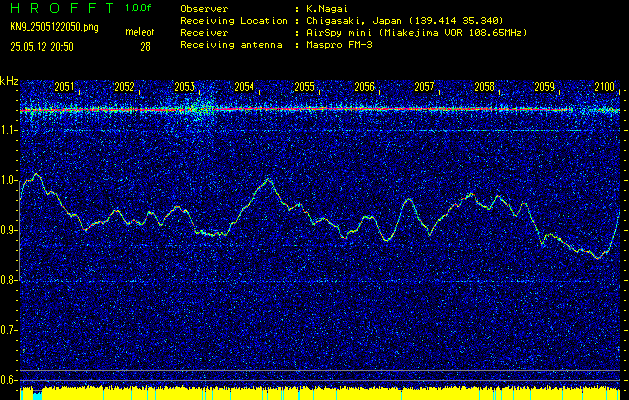Click the 2100 time marker
This screenshot has width=629, height=400.
(605, 87)
